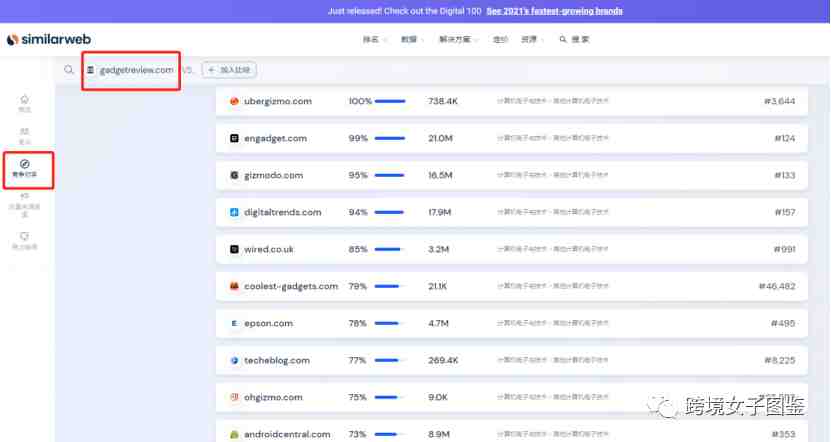This screenshot has height=442, width=831.
Task: Open the Similarweb logo home link
Action: (x=49, y=39)
